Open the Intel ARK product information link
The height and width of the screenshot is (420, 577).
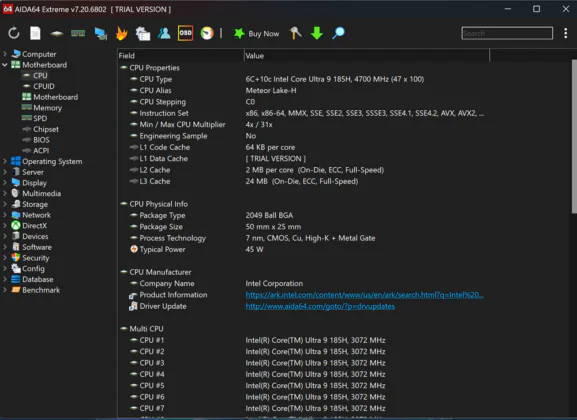(364, 295)
